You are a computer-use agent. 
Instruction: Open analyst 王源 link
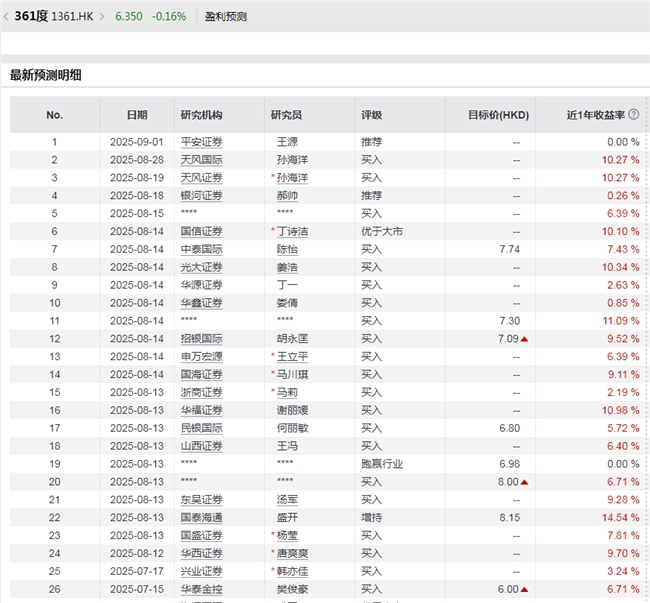click(287, 142)
